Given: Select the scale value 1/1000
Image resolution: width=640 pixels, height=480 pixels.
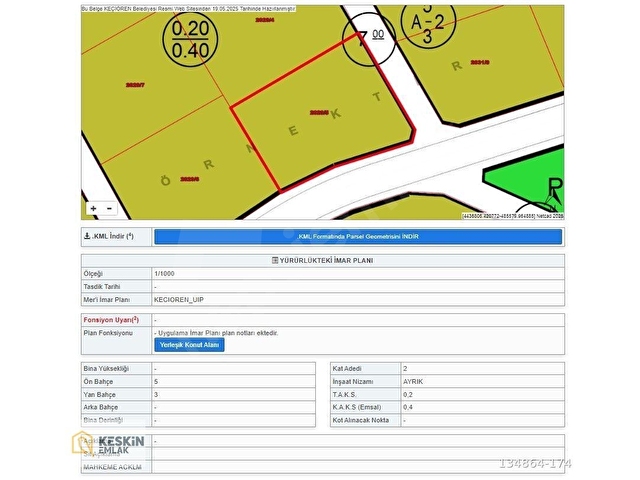Looking at the screenshot, I should point(164,274).
